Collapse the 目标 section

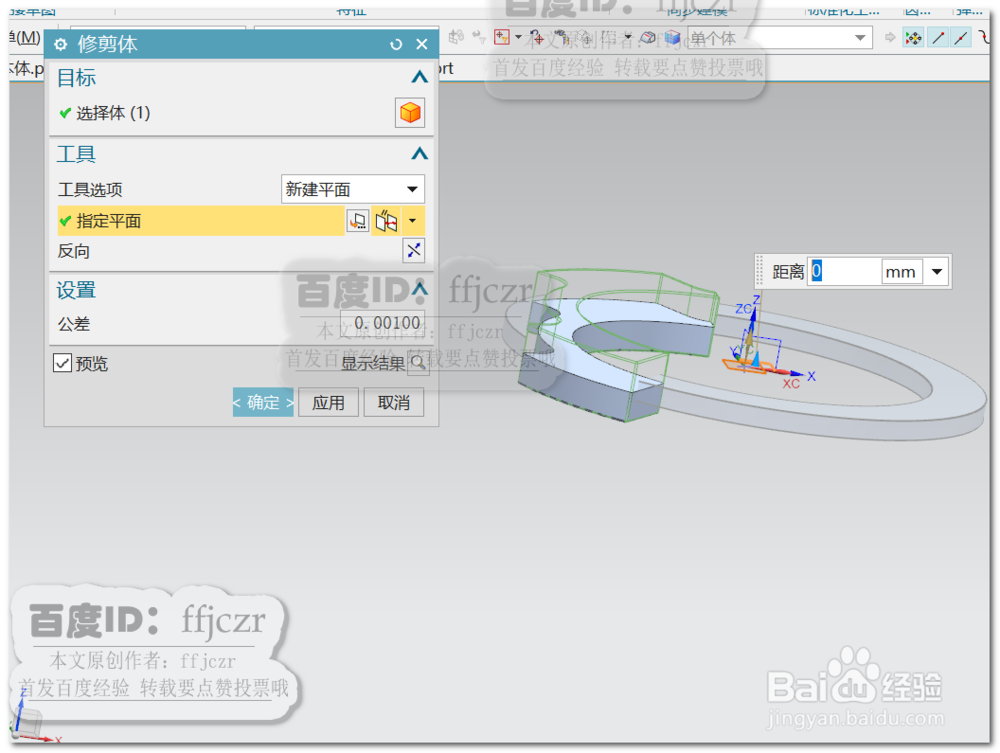(x=421, y=78)
